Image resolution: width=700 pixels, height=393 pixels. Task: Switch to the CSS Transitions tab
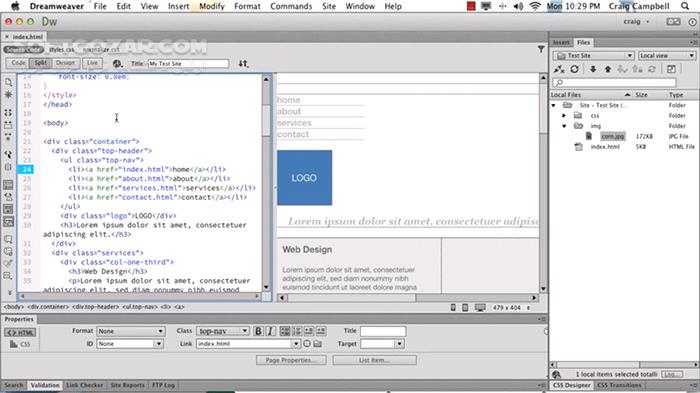[619, 385]
